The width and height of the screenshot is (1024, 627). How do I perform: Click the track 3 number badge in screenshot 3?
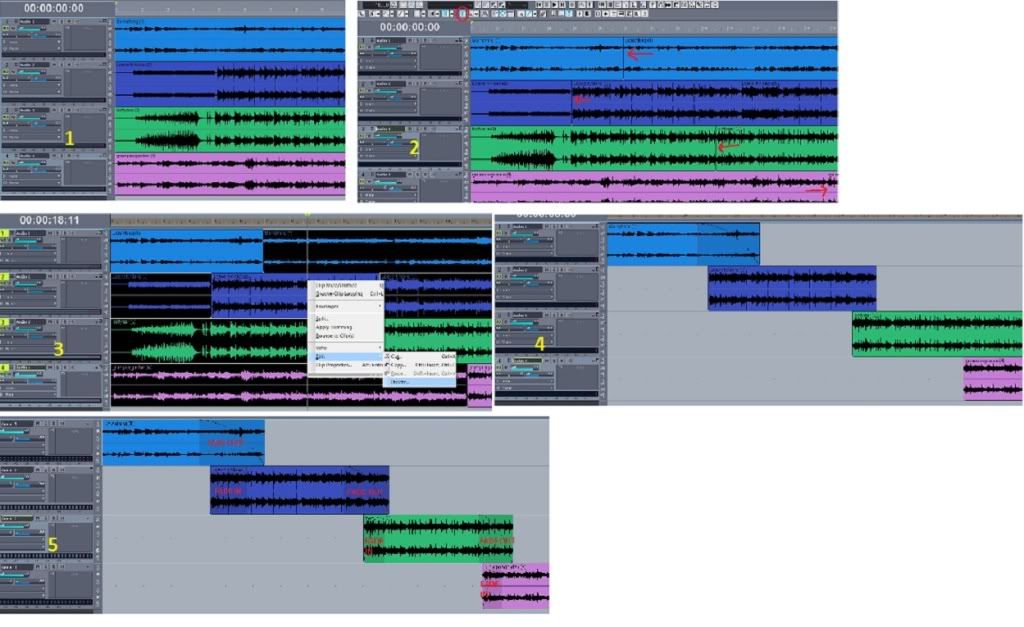[5, 323]
